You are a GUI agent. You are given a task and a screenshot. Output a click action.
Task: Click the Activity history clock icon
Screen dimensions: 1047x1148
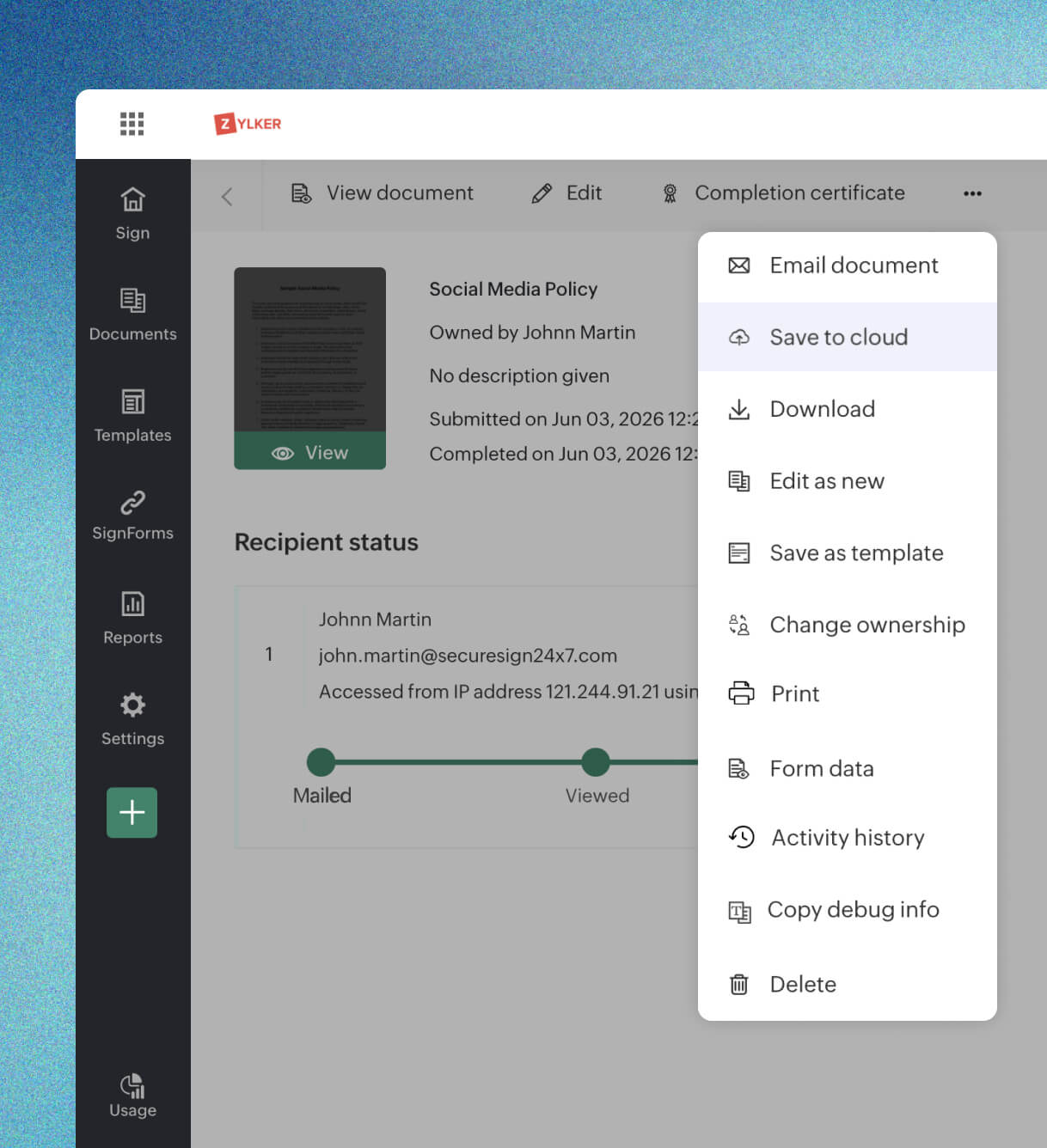point(742,837)
